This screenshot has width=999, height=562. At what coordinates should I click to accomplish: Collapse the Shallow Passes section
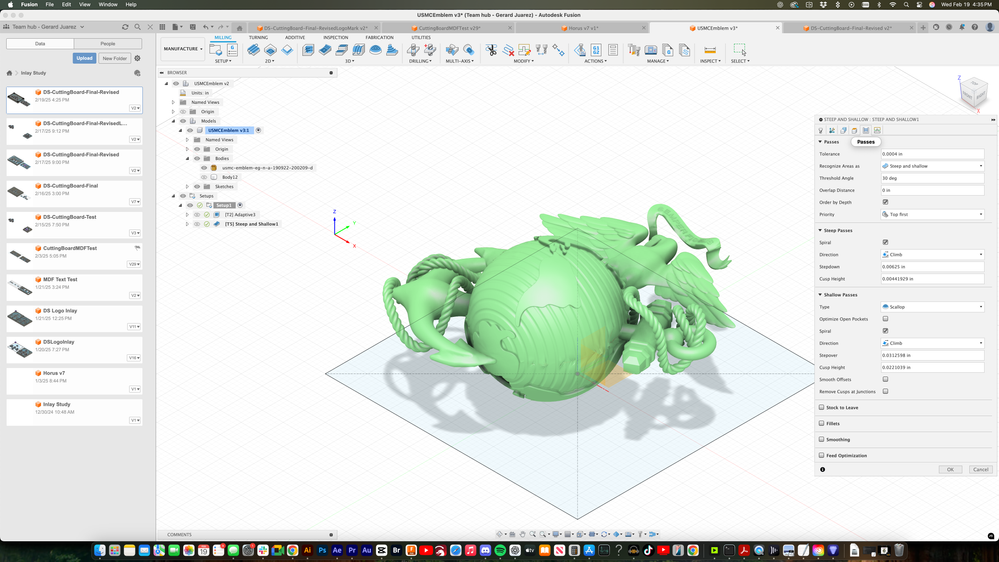821,294
